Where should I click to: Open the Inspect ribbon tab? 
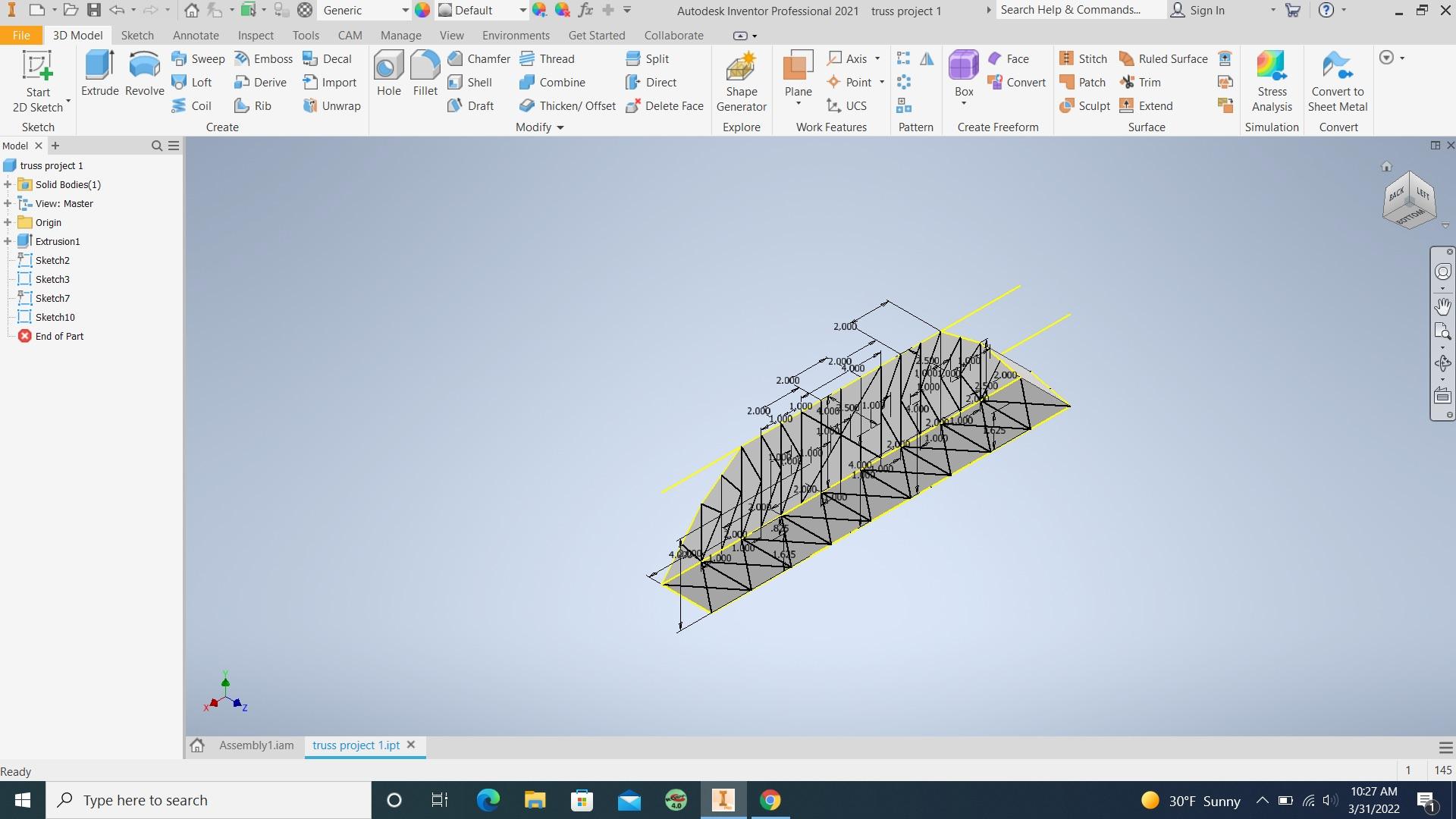256,36
